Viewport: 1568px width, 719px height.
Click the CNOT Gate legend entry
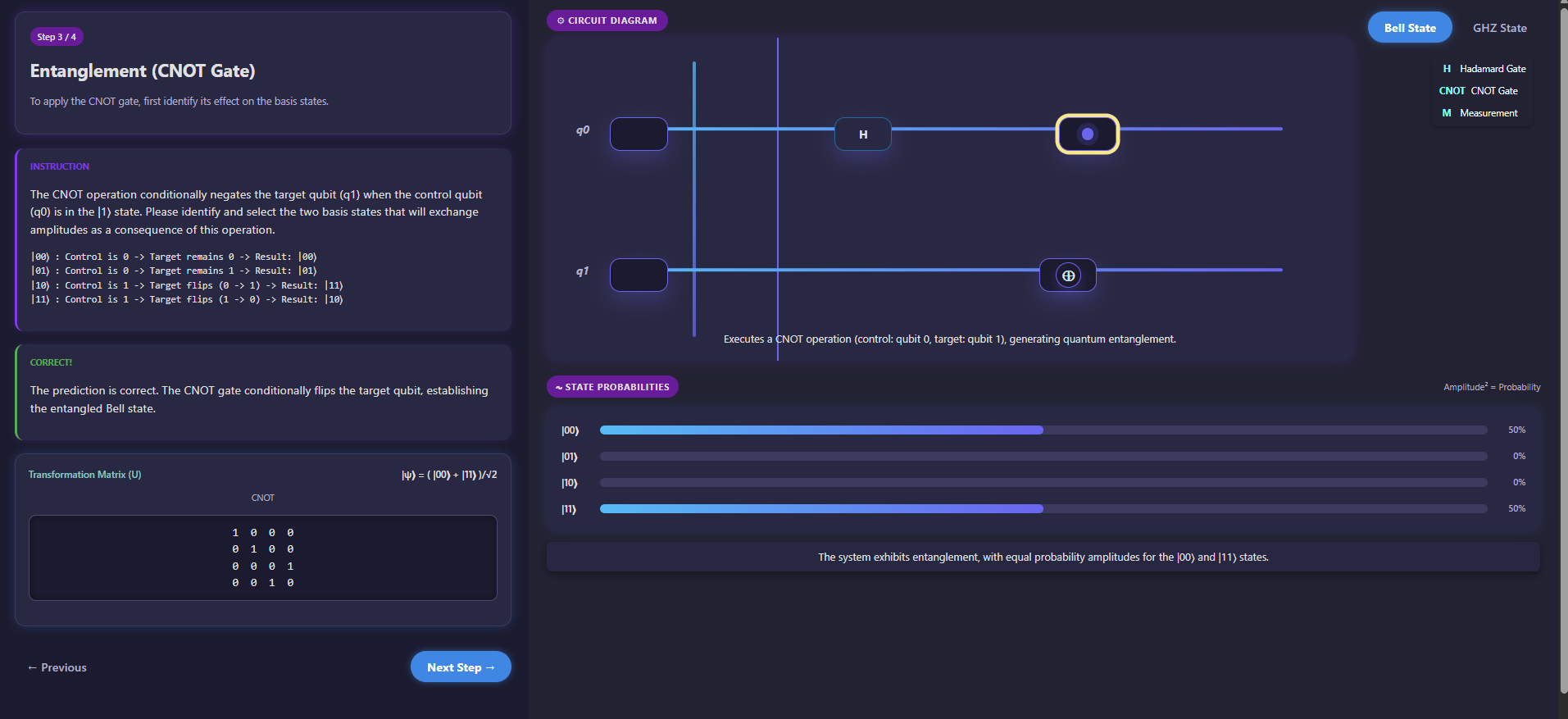click(x=1479, y=91)
